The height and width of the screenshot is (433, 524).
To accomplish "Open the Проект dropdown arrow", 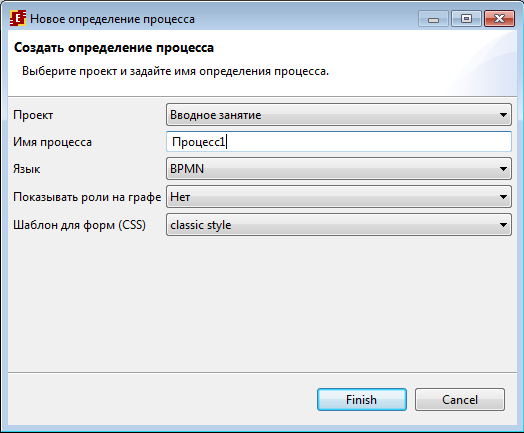I will (503, 115).
